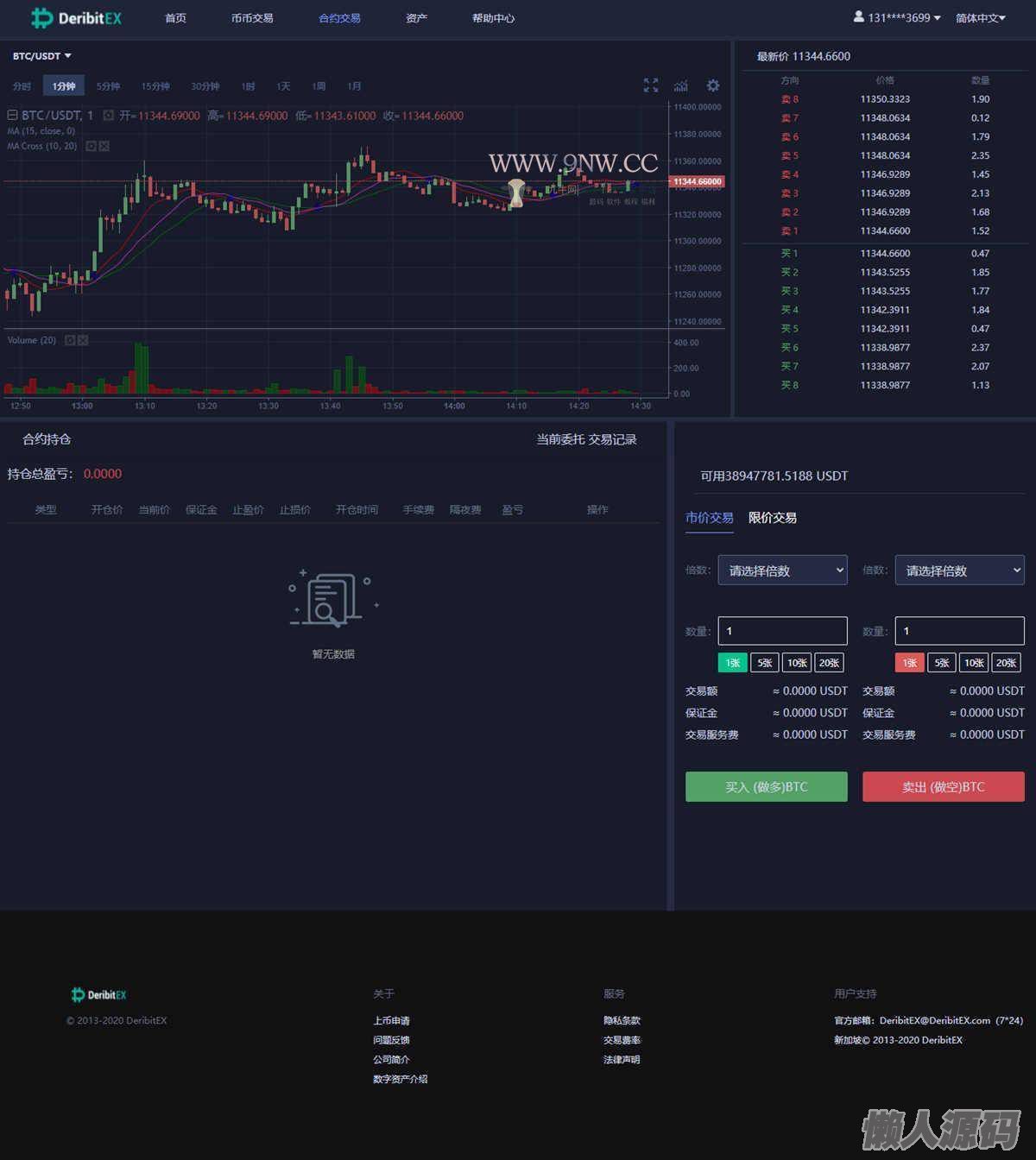Open 交易记录 trade records tab
The height and width of the screenshot is (1160, 1036).
pyautogui.click(x=612, y=439)
